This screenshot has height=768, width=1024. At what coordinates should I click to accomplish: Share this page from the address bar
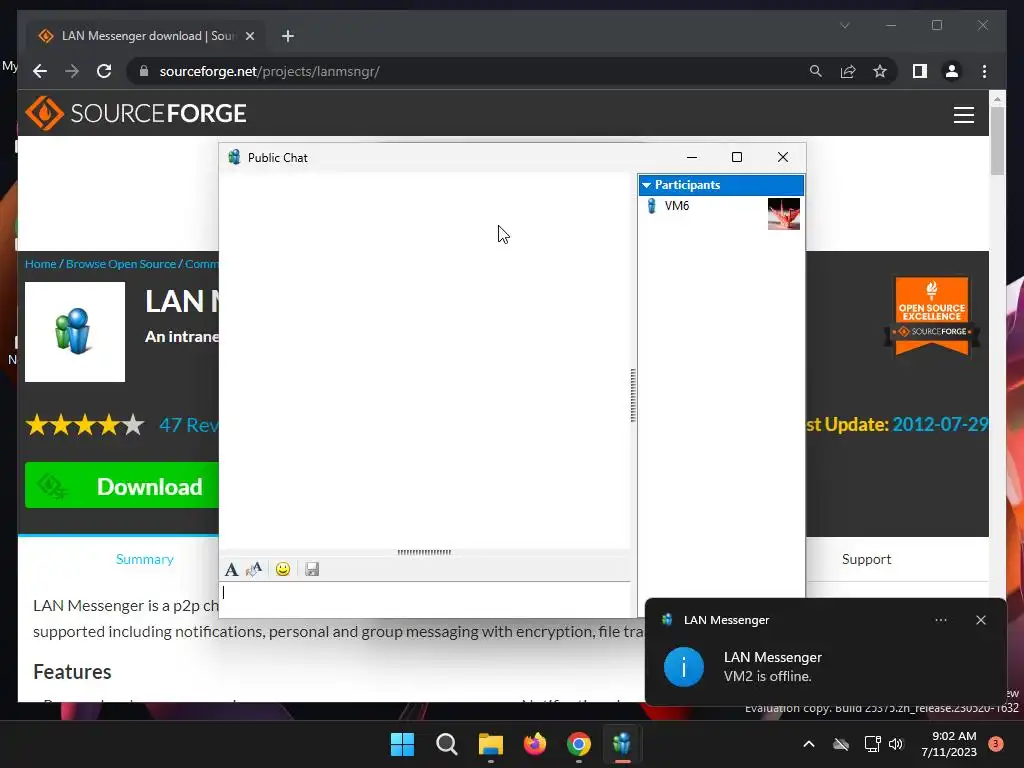tap(848, 71)
